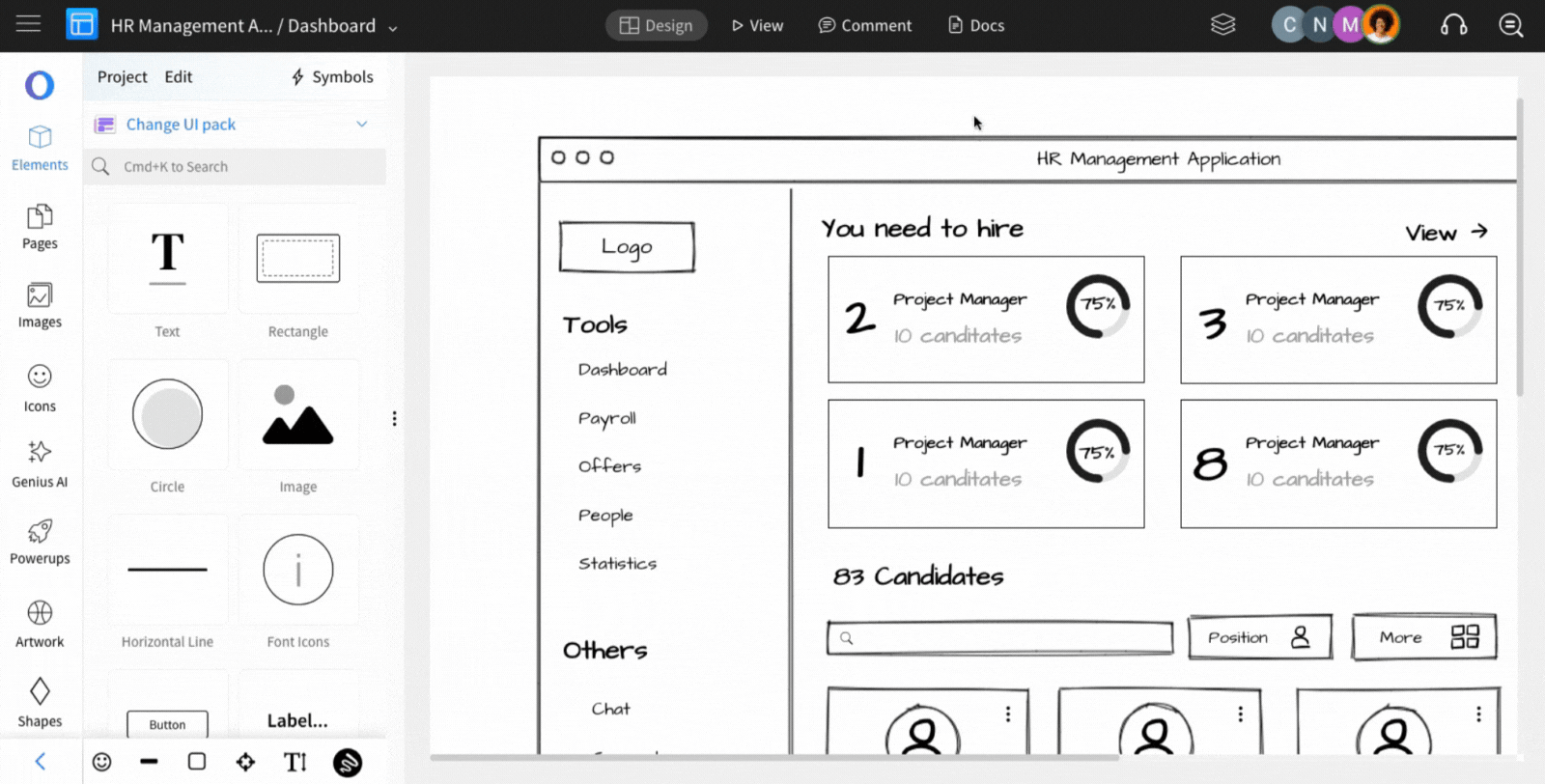1545x784 pixels.
Task: Open the Artwork panel
Action: point(40,624)
